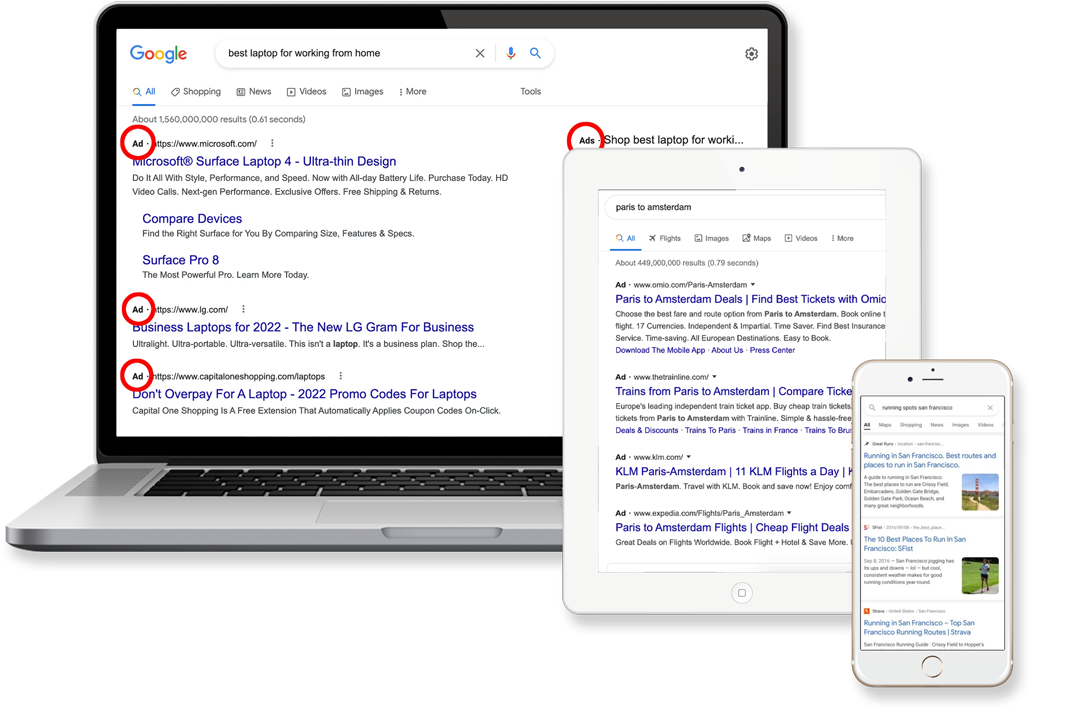Open Running in San Francisco Best routes link

[x=930, y=460]
